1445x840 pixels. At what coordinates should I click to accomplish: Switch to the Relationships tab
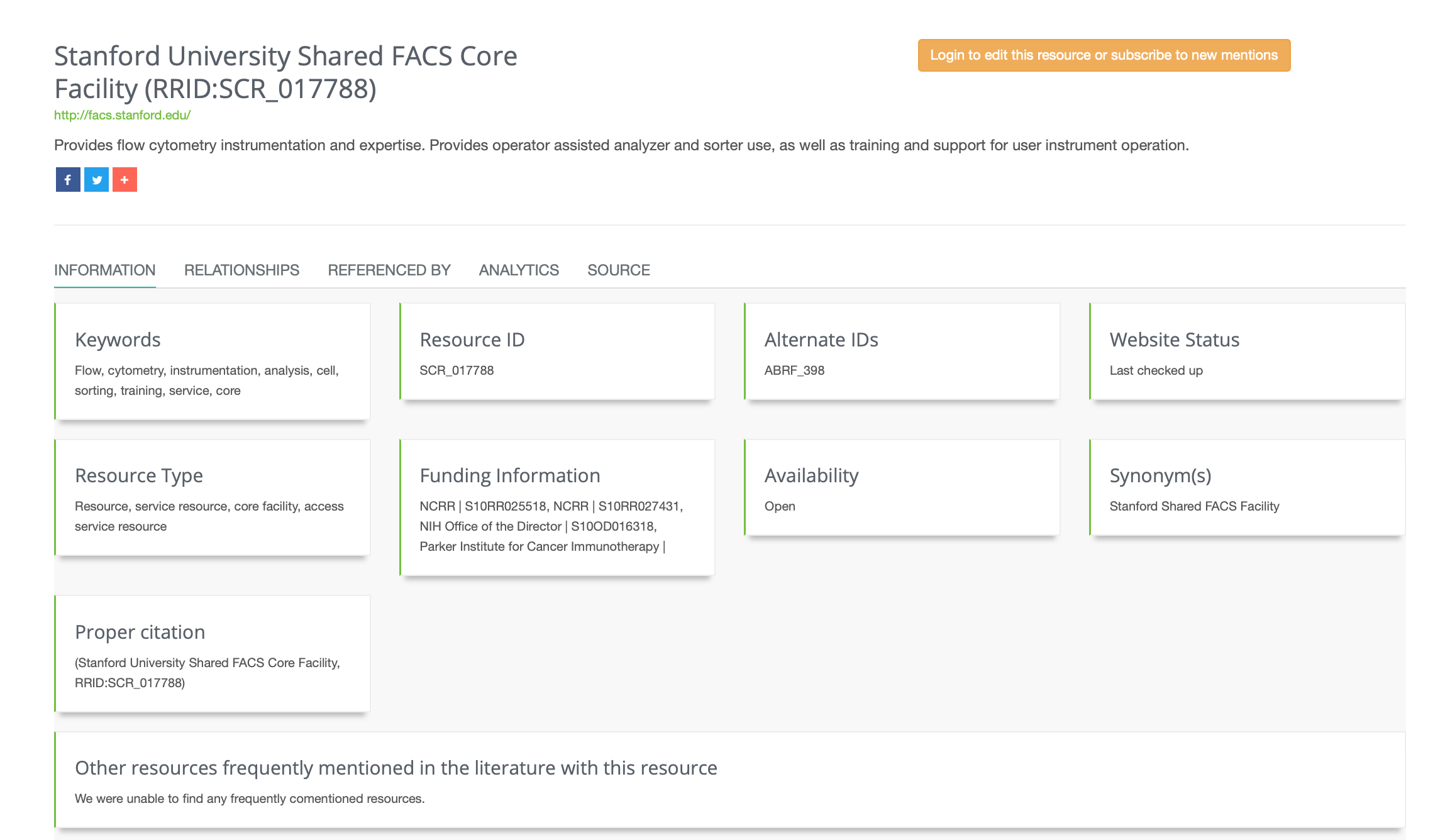click(241, 270)
